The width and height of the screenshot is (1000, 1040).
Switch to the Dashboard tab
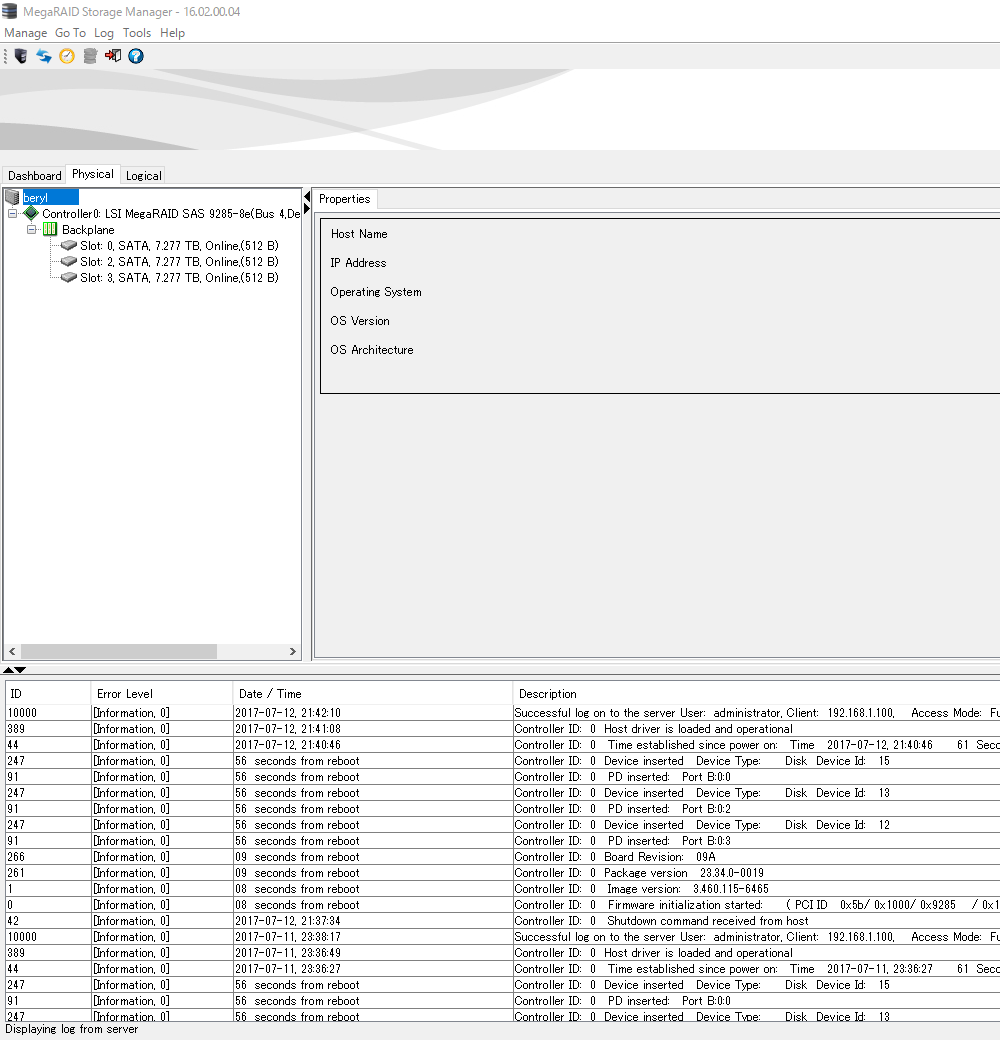point(34,175)
